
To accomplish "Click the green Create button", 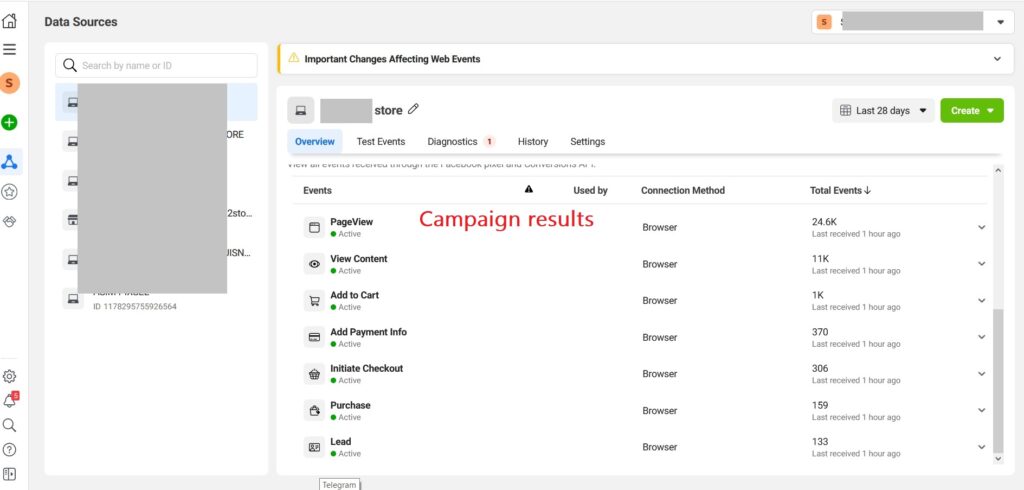I will tap(971, 111).
